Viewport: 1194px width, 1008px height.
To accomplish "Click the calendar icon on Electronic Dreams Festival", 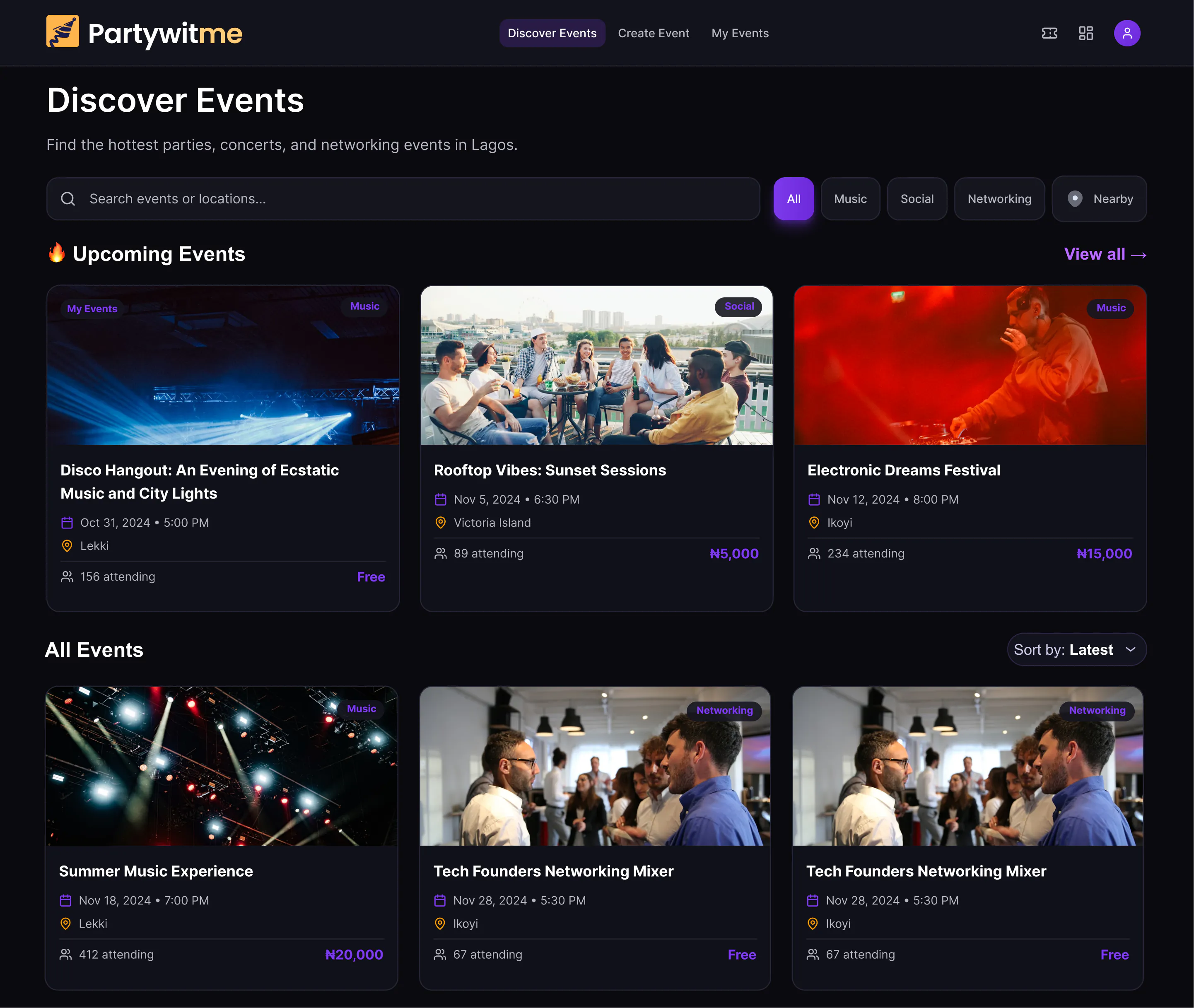I will (x=814, y=499).
